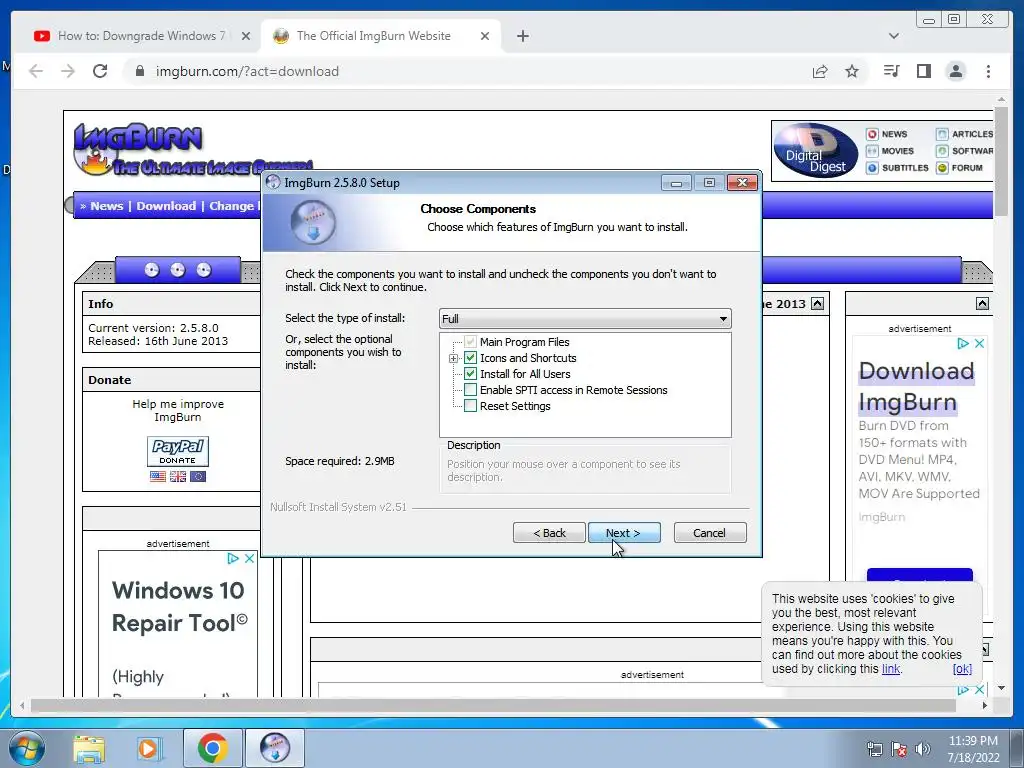Click the network tray icon
This screenshot has height=768, width=1024.
[874, 749]
